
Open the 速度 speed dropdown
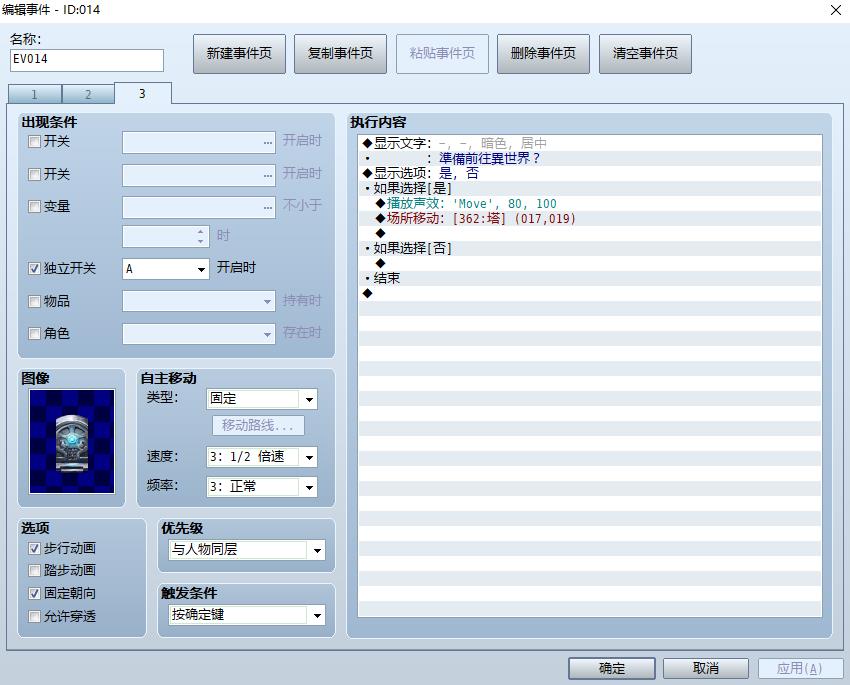coord(261,457)
